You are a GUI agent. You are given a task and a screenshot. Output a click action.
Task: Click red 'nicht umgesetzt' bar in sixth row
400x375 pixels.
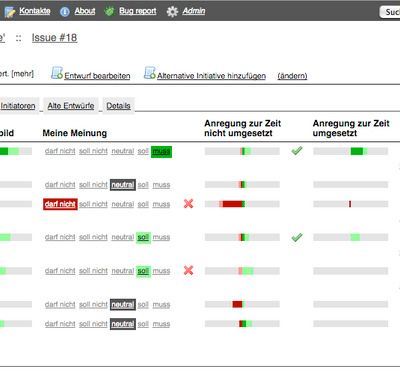click(x=242, y=304)
